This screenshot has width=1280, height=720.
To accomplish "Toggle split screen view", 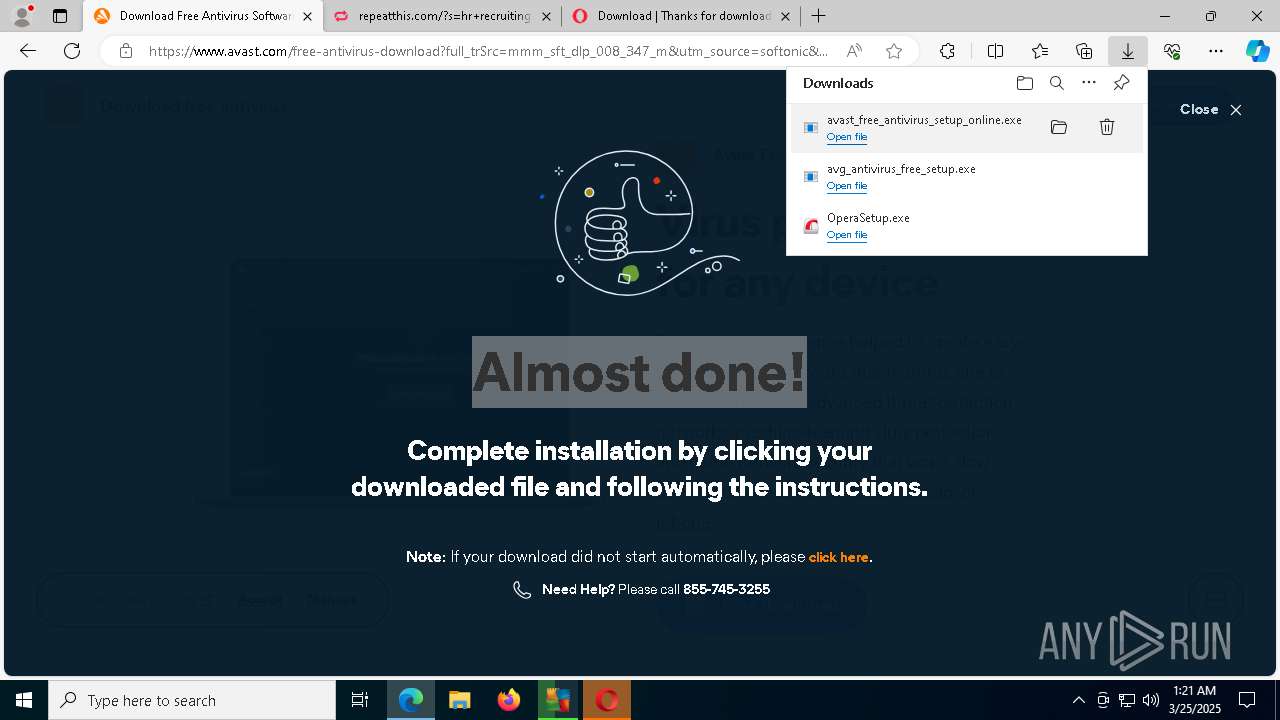I will click(x=995, y=51).
